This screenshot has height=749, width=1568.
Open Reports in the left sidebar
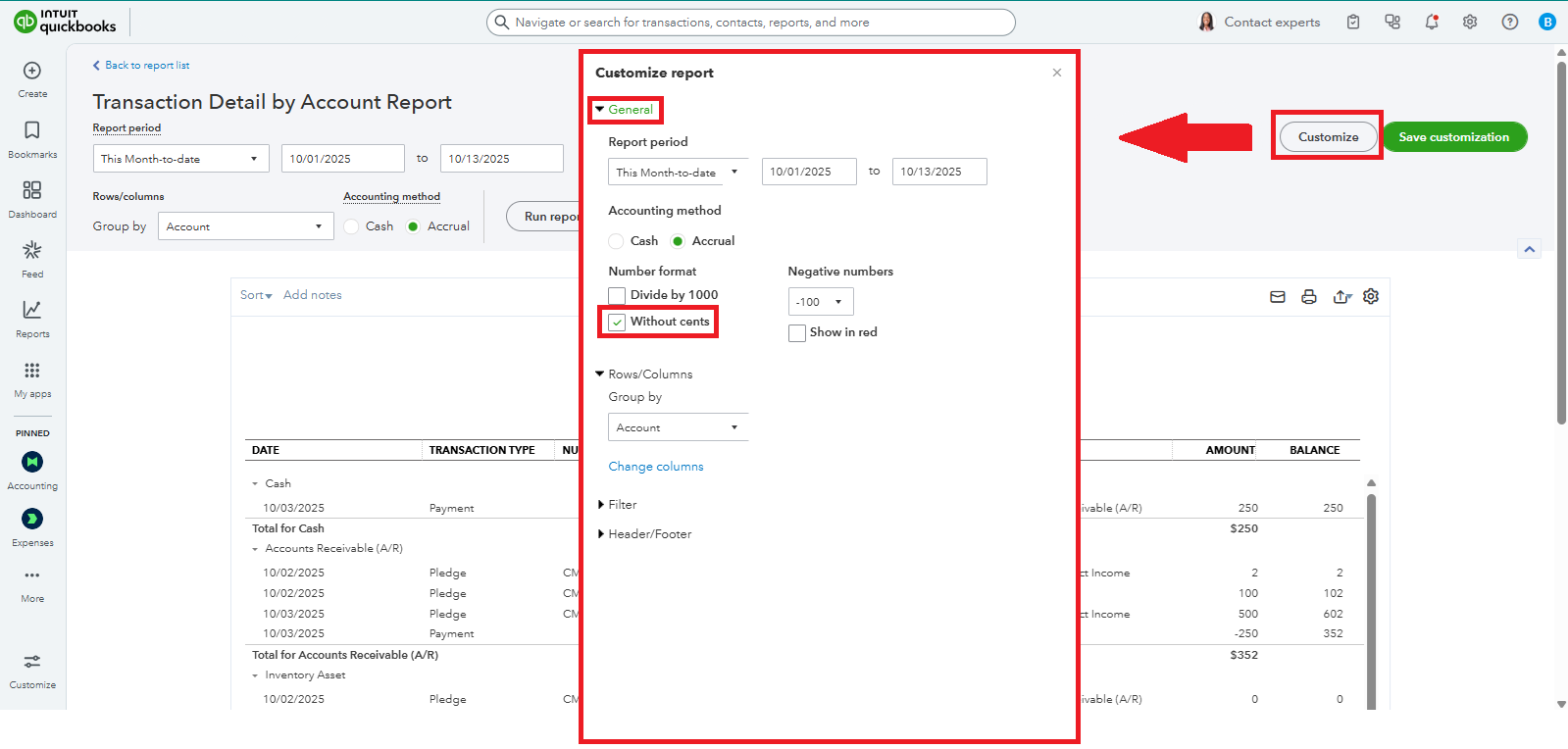point(32,319)
